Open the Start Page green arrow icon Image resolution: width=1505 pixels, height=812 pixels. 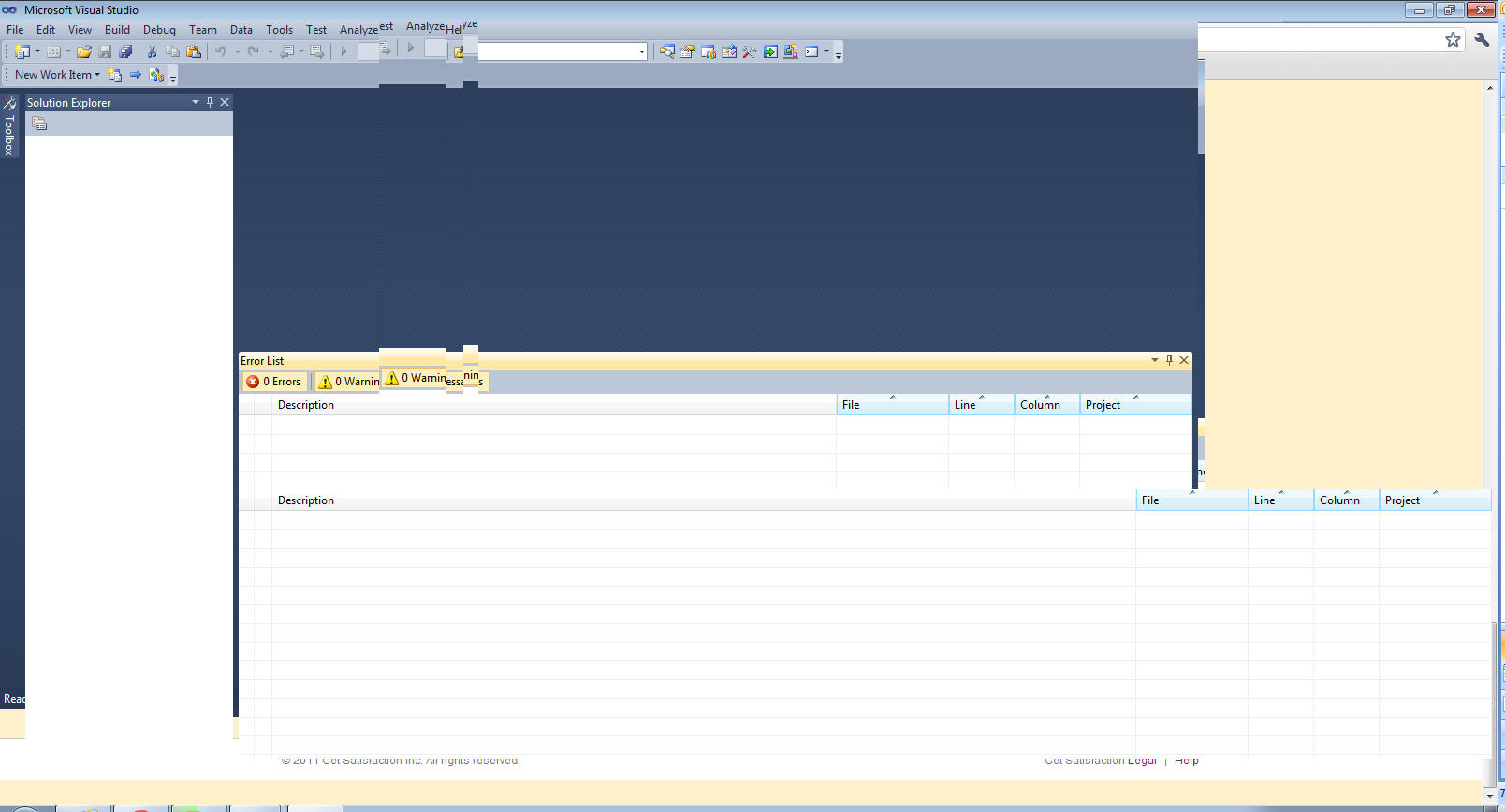point(770,51)
